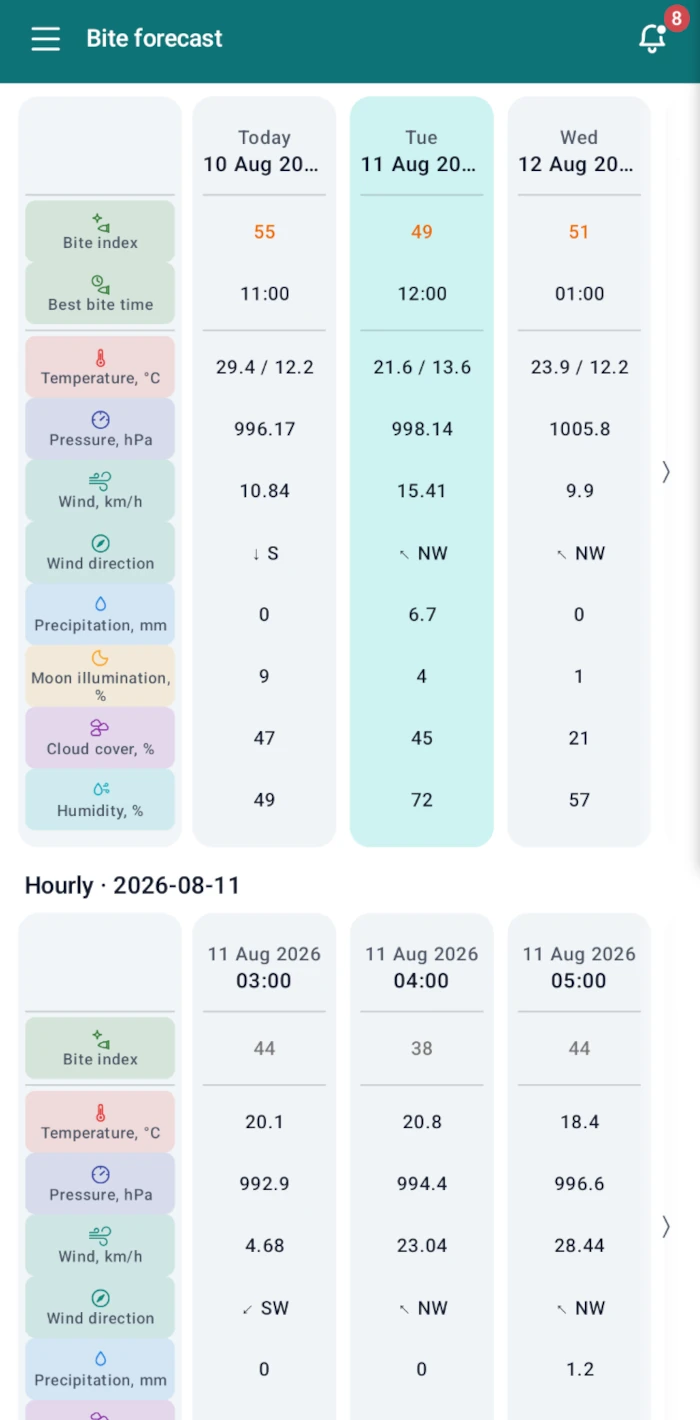700x1420 pixels.
Task: Open notifications bell with 8 badge
Action: [653, 37]
